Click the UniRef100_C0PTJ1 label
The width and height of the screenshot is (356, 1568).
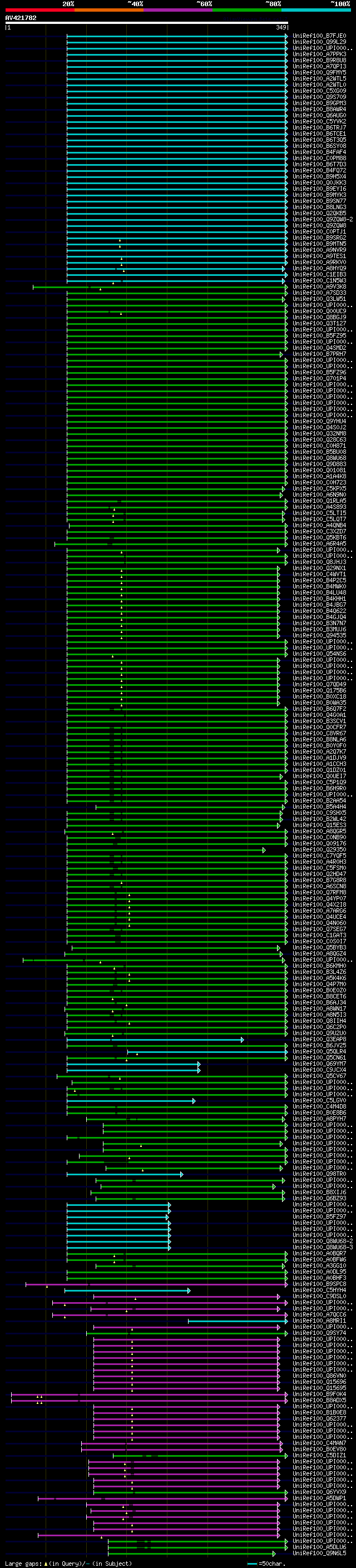tap(319, 232)
